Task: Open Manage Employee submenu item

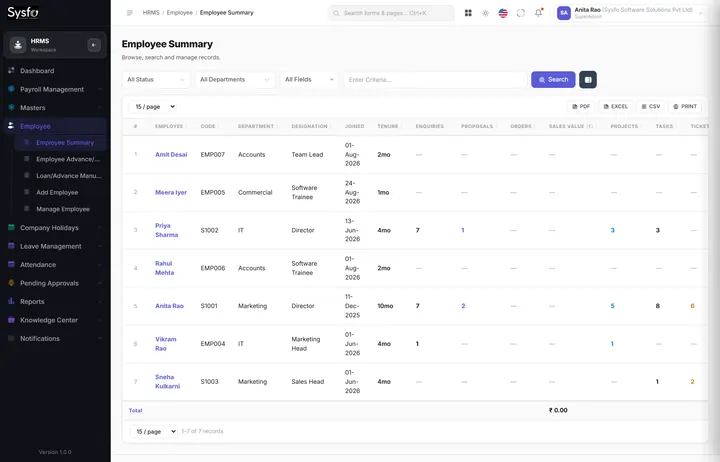Action: 61,208
